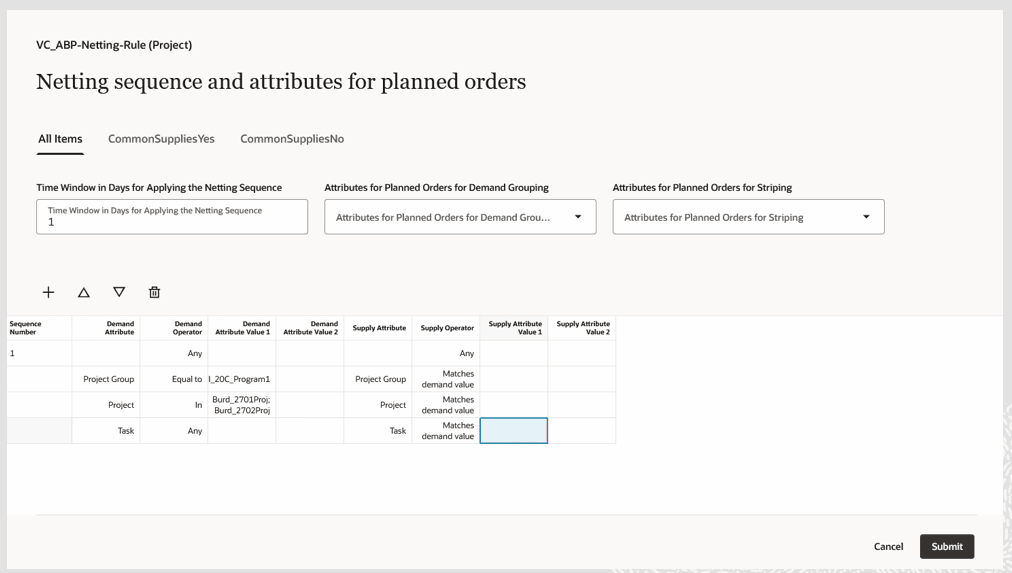The width and height of the screenshot is (1012, 573).
Task: Click the Sequence Number column header
Action: point(38,328)
